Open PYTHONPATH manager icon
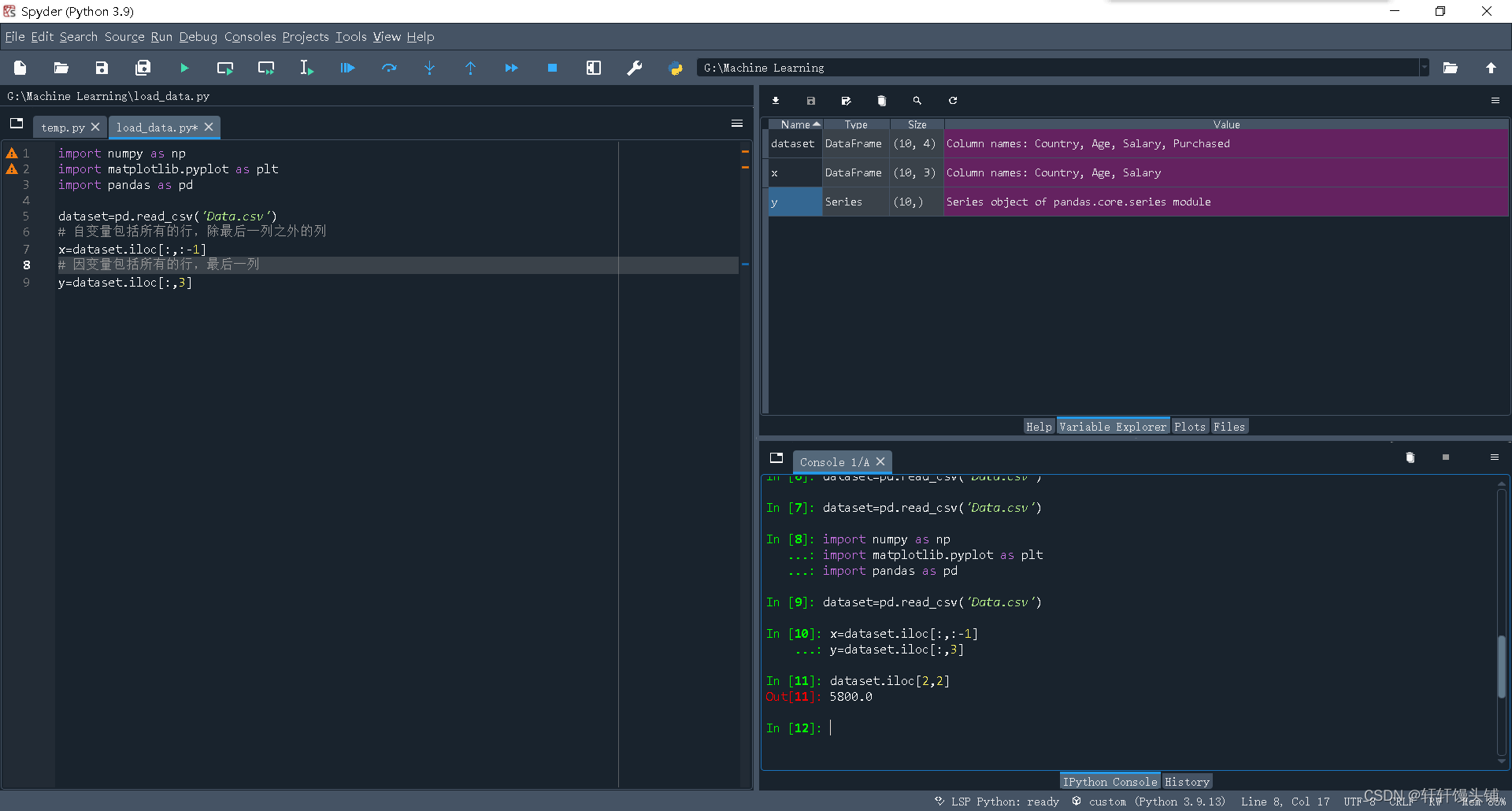Viewport: 1512px width, 811px height. [x=676, y=69]
